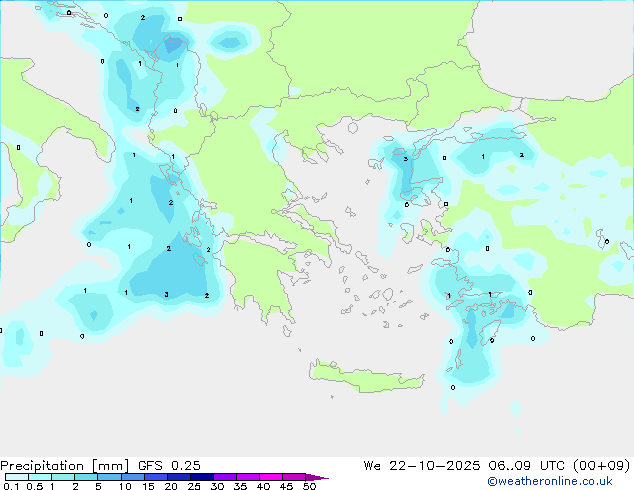Click the '0.1' legend scale label
Image resolution: width=634 pixels, height=490 pixels.
(11, 486)
